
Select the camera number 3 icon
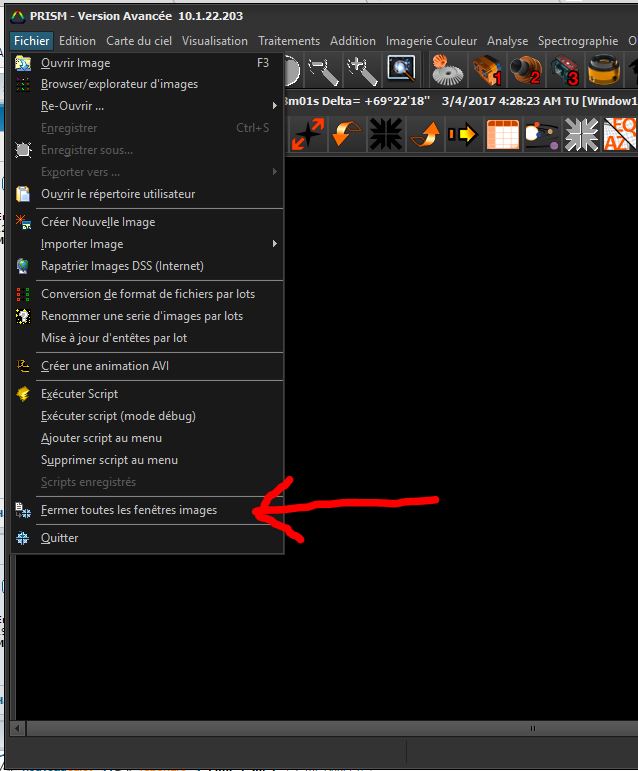(565, 70)
